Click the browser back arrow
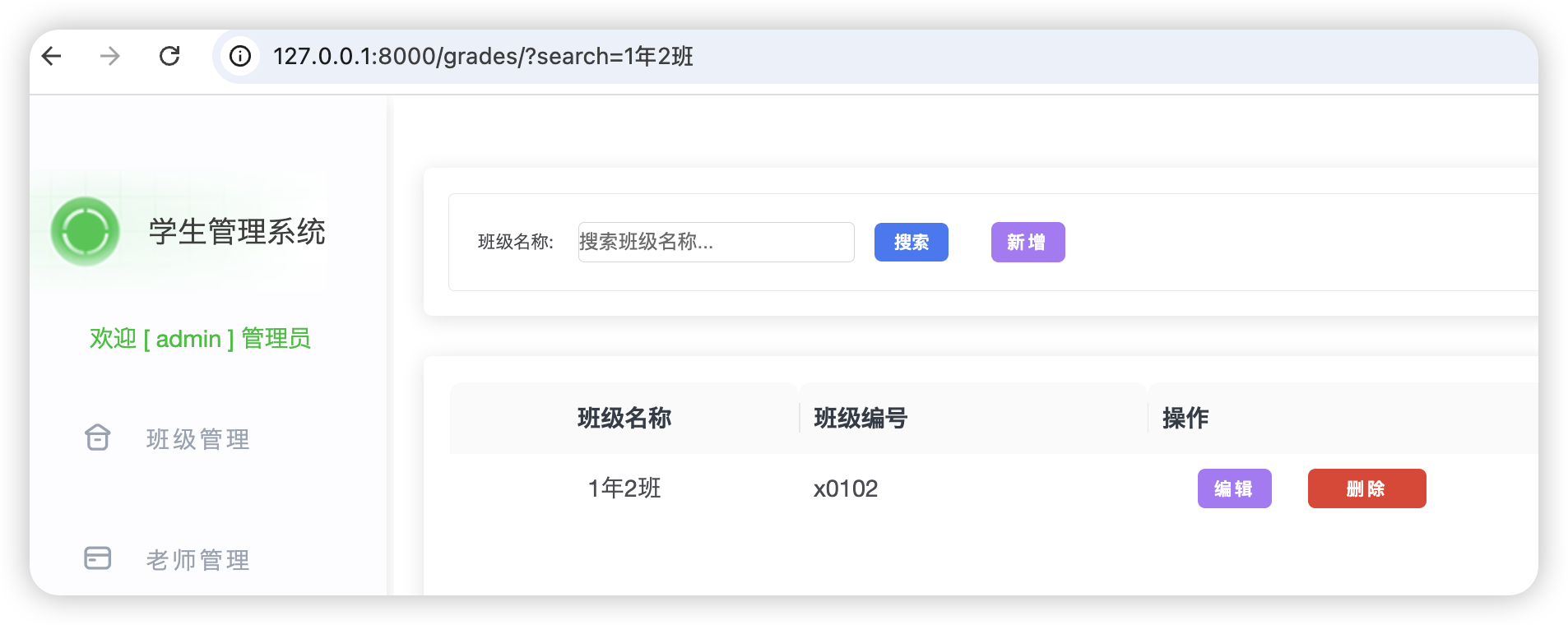The height and width of the screenshot is (625, 1568). [52, 56]
